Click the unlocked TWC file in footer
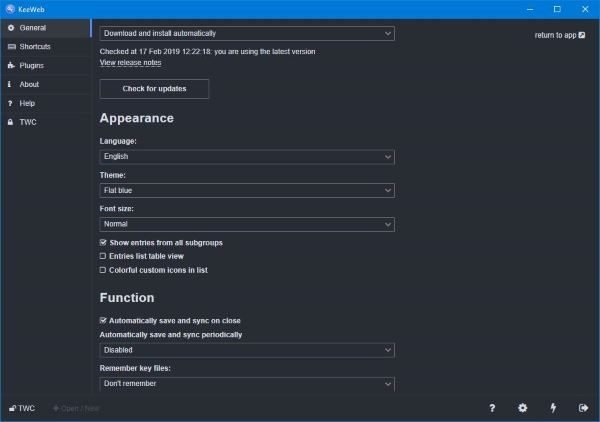600x422 pixels. [22, 408]
